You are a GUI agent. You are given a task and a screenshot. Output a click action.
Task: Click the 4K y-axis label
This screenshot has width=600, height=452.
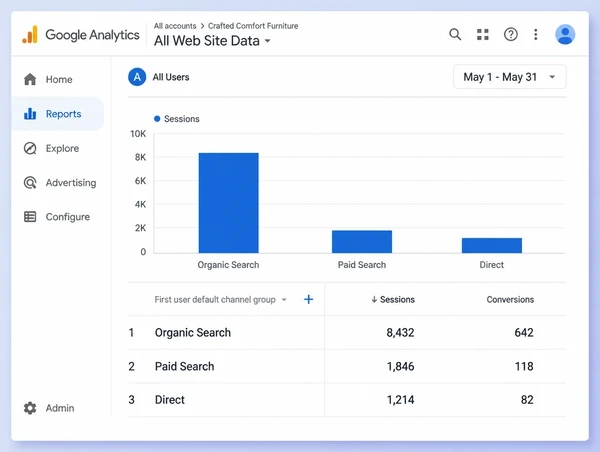point(140,204)
